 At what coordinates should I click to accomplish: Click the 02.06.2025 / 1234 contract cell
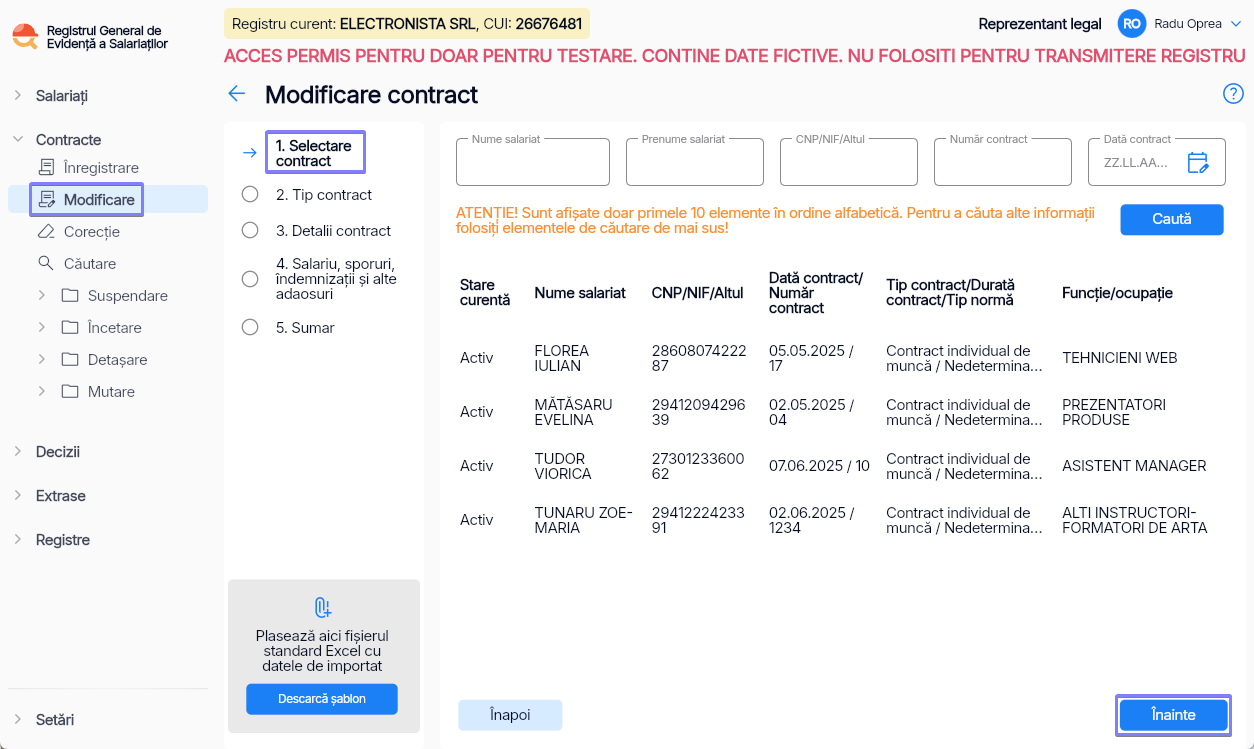point(811,520)
